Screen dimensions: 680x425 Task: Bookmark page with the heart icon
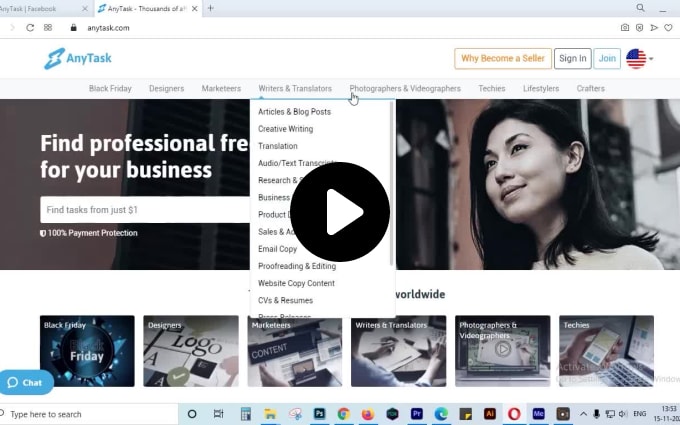click(x=668, y=28)
